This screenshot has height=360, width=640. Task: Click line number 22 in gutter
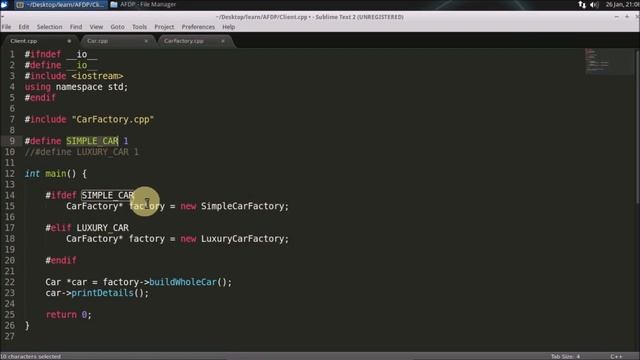pos(9,282)
